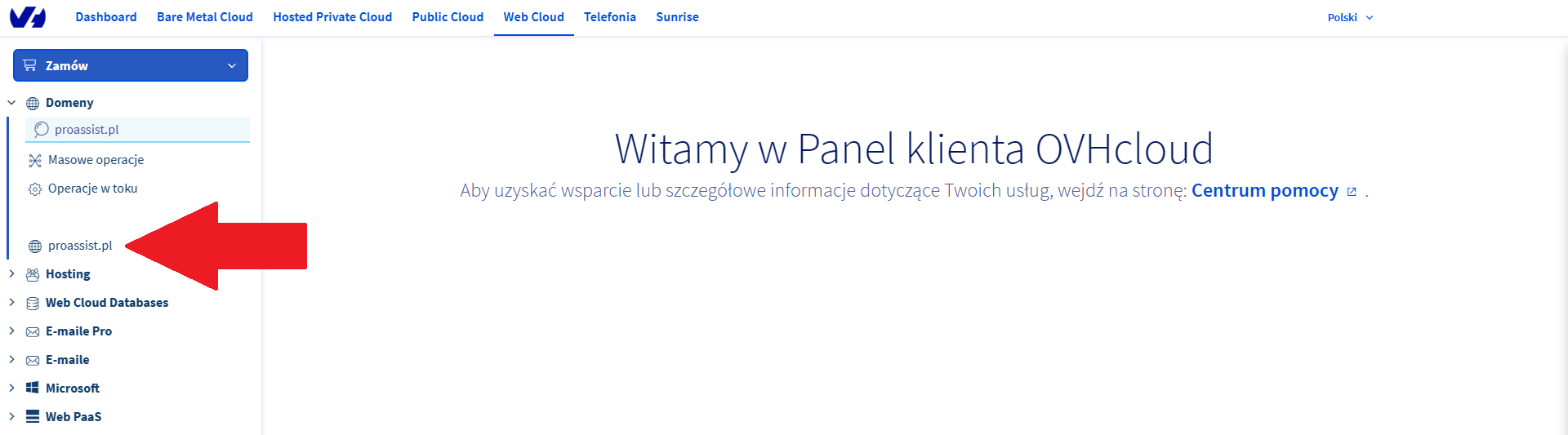Open the Polski language dropdown
Screen dimensions: 1568x435
point(1351,17)
